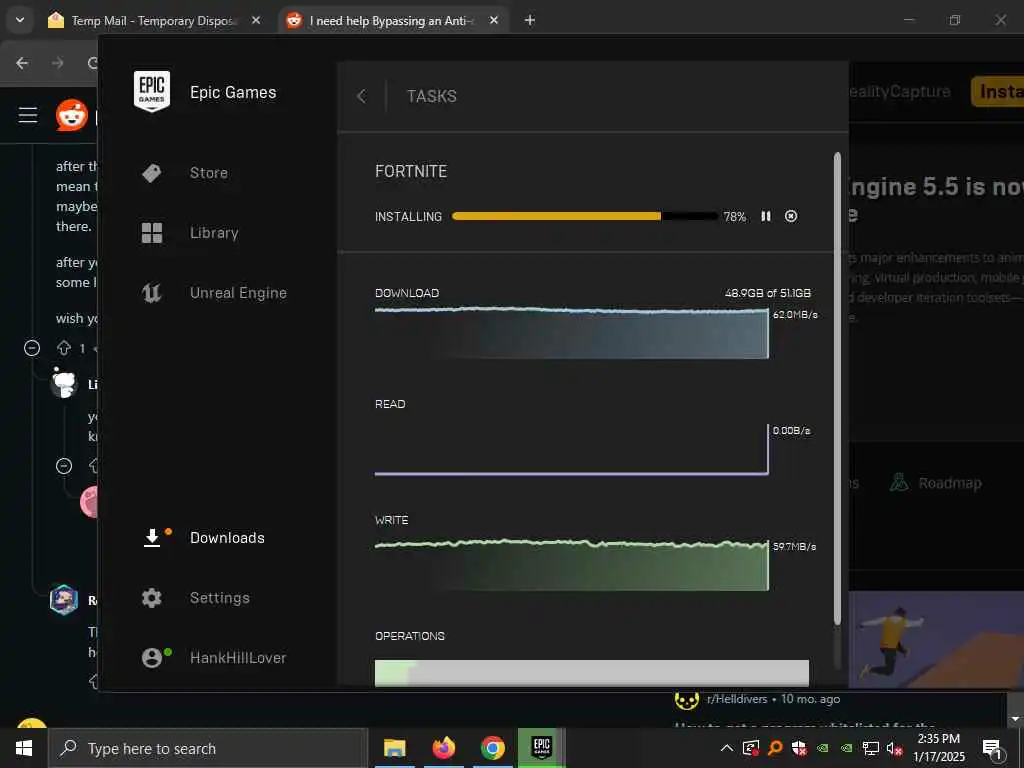The width and height of the screenshot is (1024, 768).
Task: Click the Fortnite install progress bar
Action: pos(584,216)
